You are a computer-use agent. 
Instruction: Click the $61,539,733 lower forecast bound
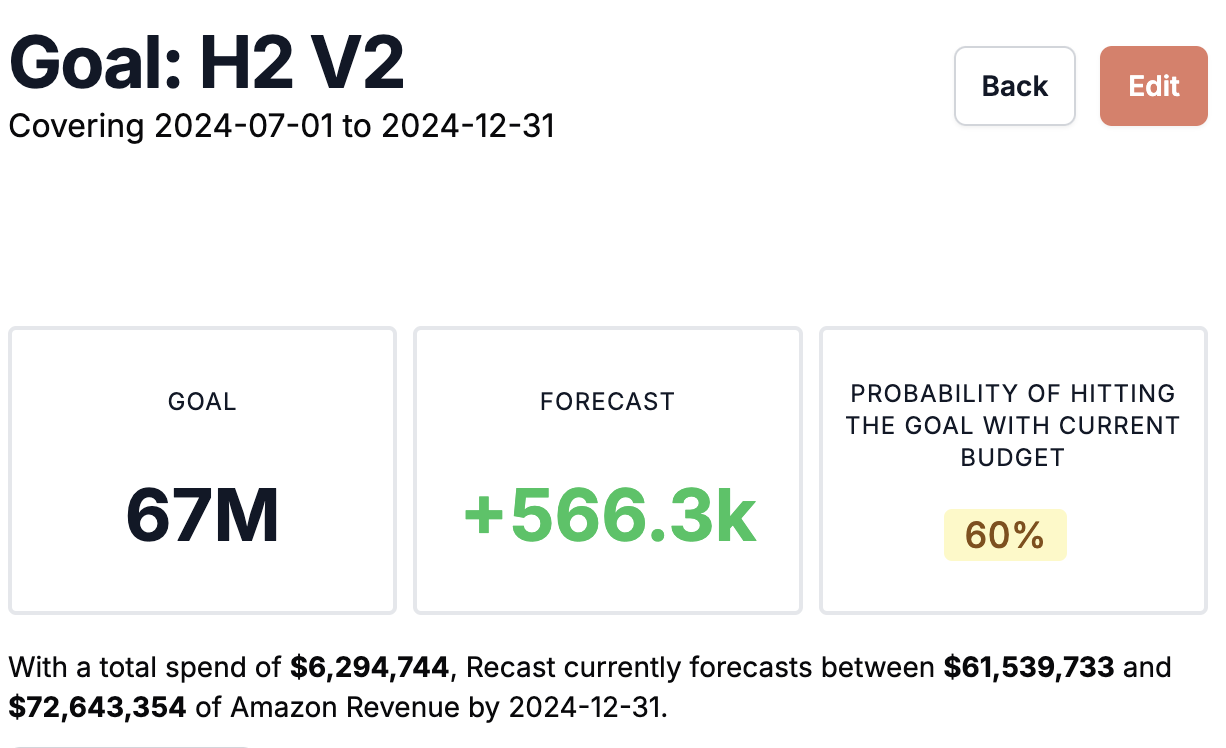tap(1028, 667)
